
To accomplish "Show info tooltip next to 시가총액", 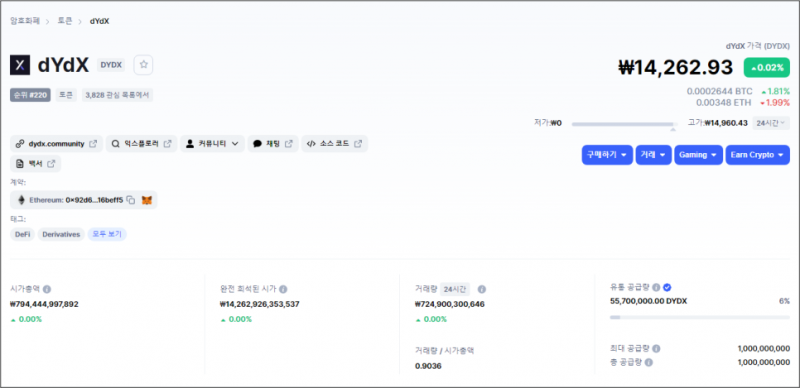I will 47,289.
